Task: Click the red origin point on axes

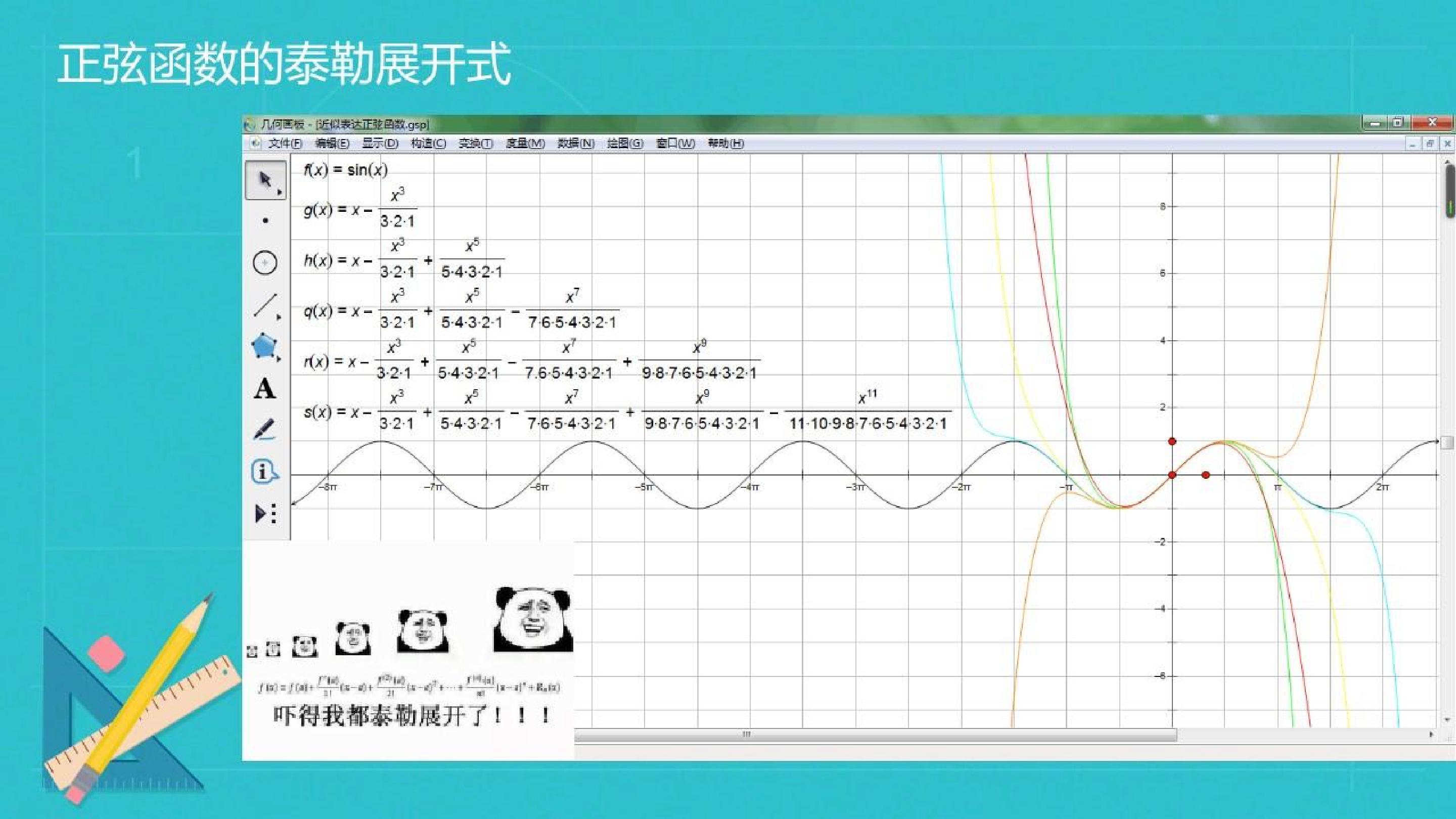Action: click(x=1172, y=475)
